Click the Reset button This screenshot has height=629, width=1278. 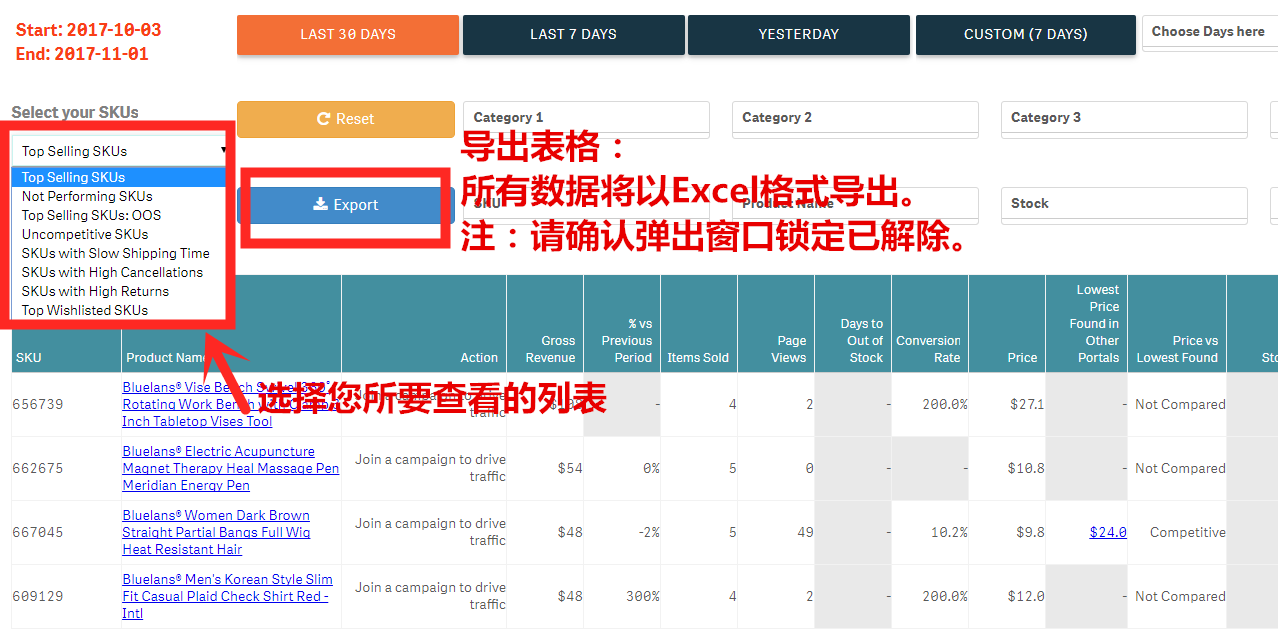pos(345,118)
